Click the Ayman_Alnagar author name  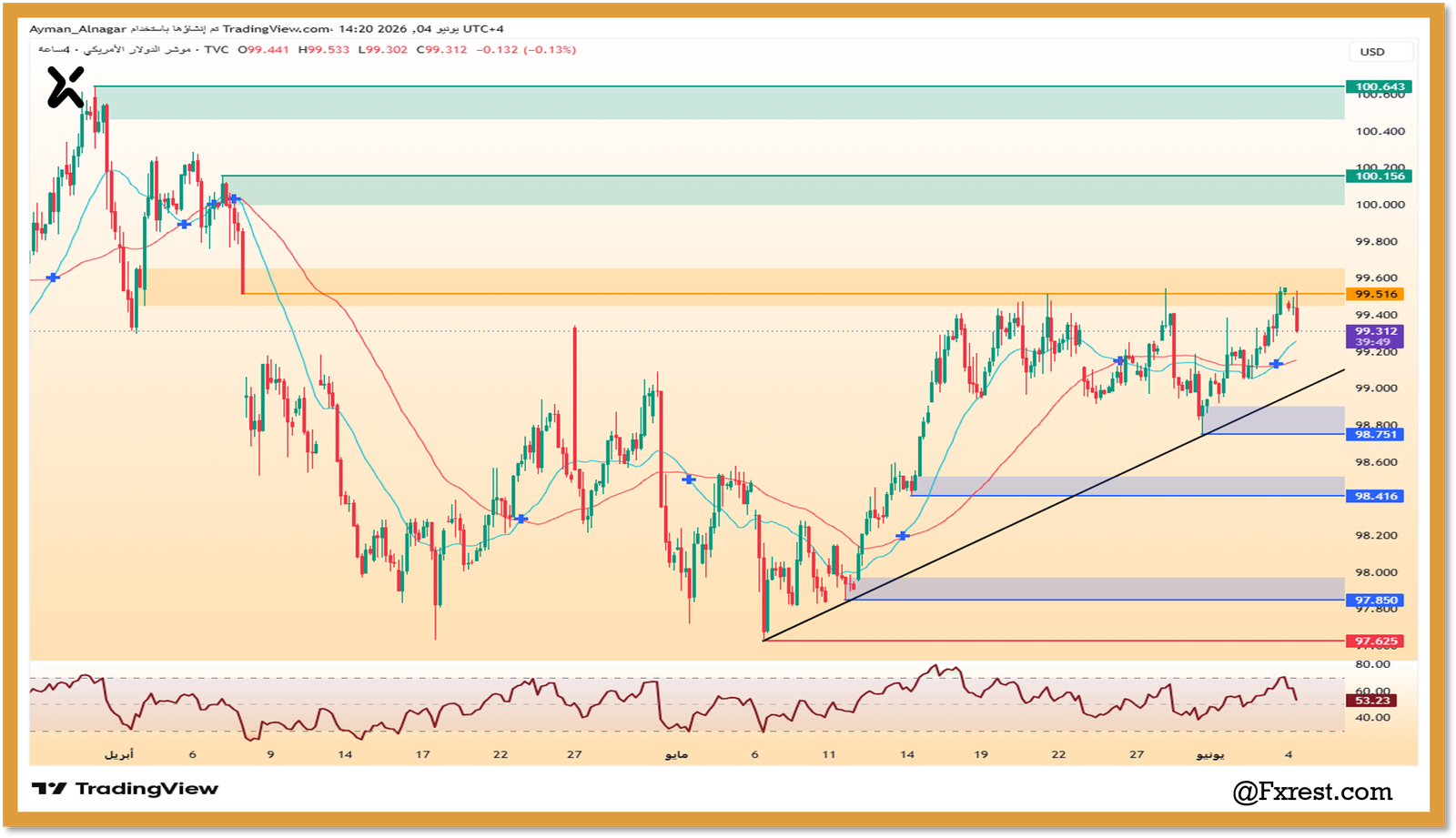[77, 29]
